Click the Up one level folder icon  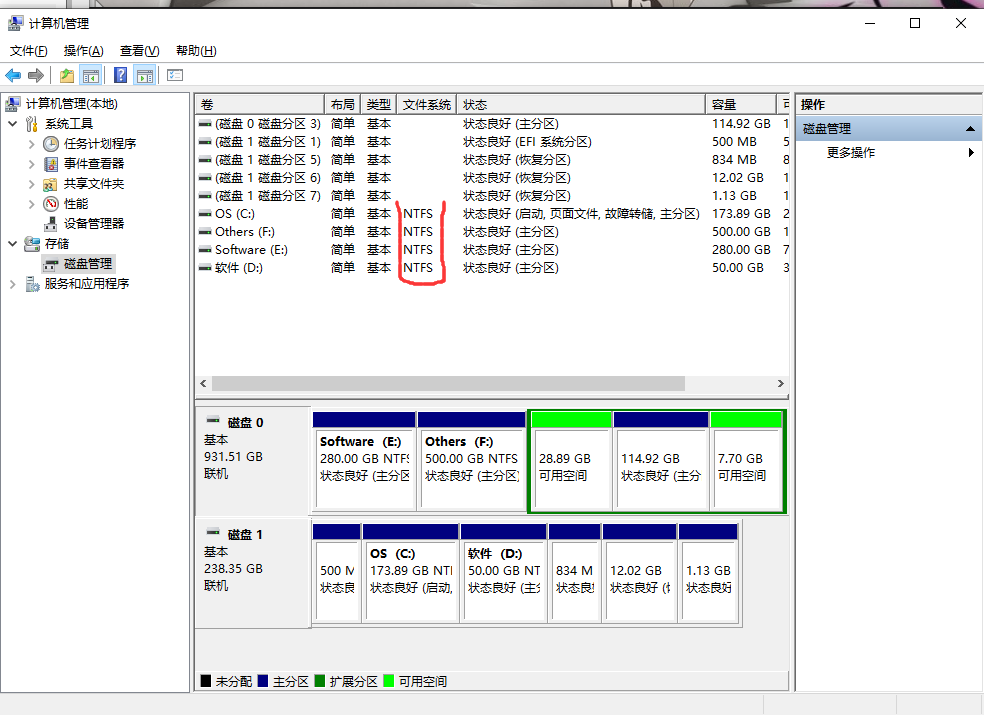tap(67, 76)
